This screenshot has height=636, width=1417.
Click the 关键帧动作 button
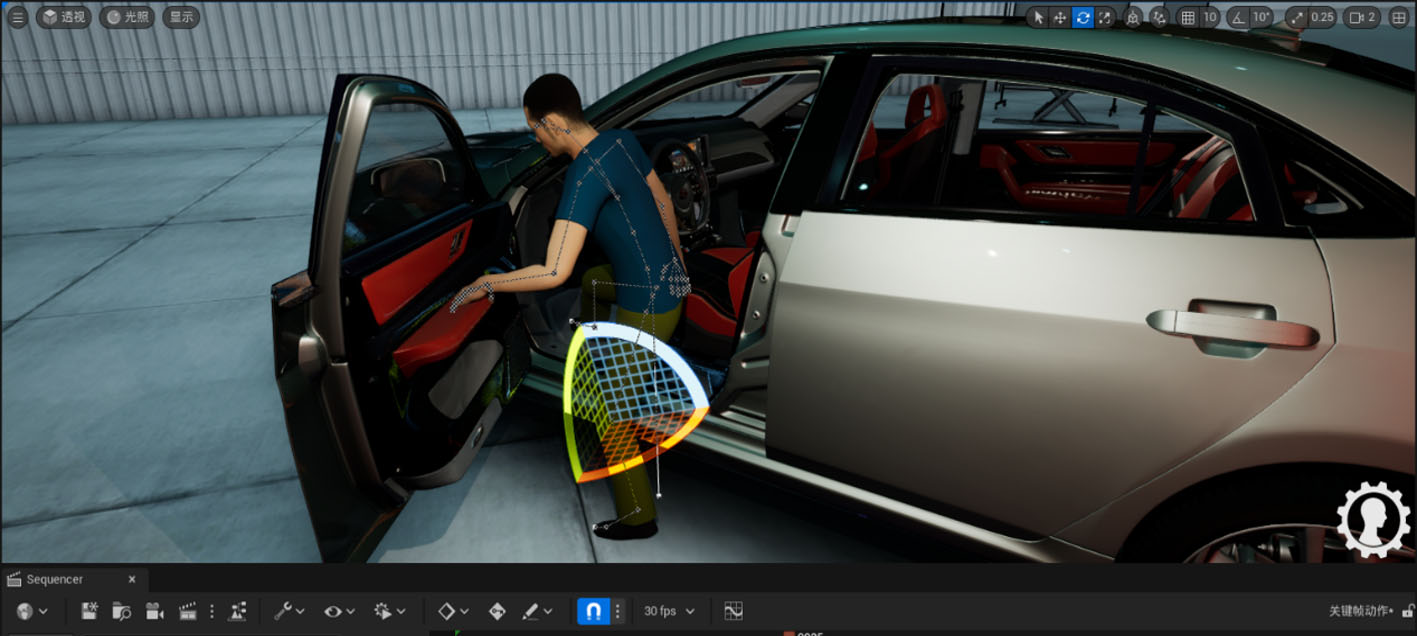(1361, 611)
